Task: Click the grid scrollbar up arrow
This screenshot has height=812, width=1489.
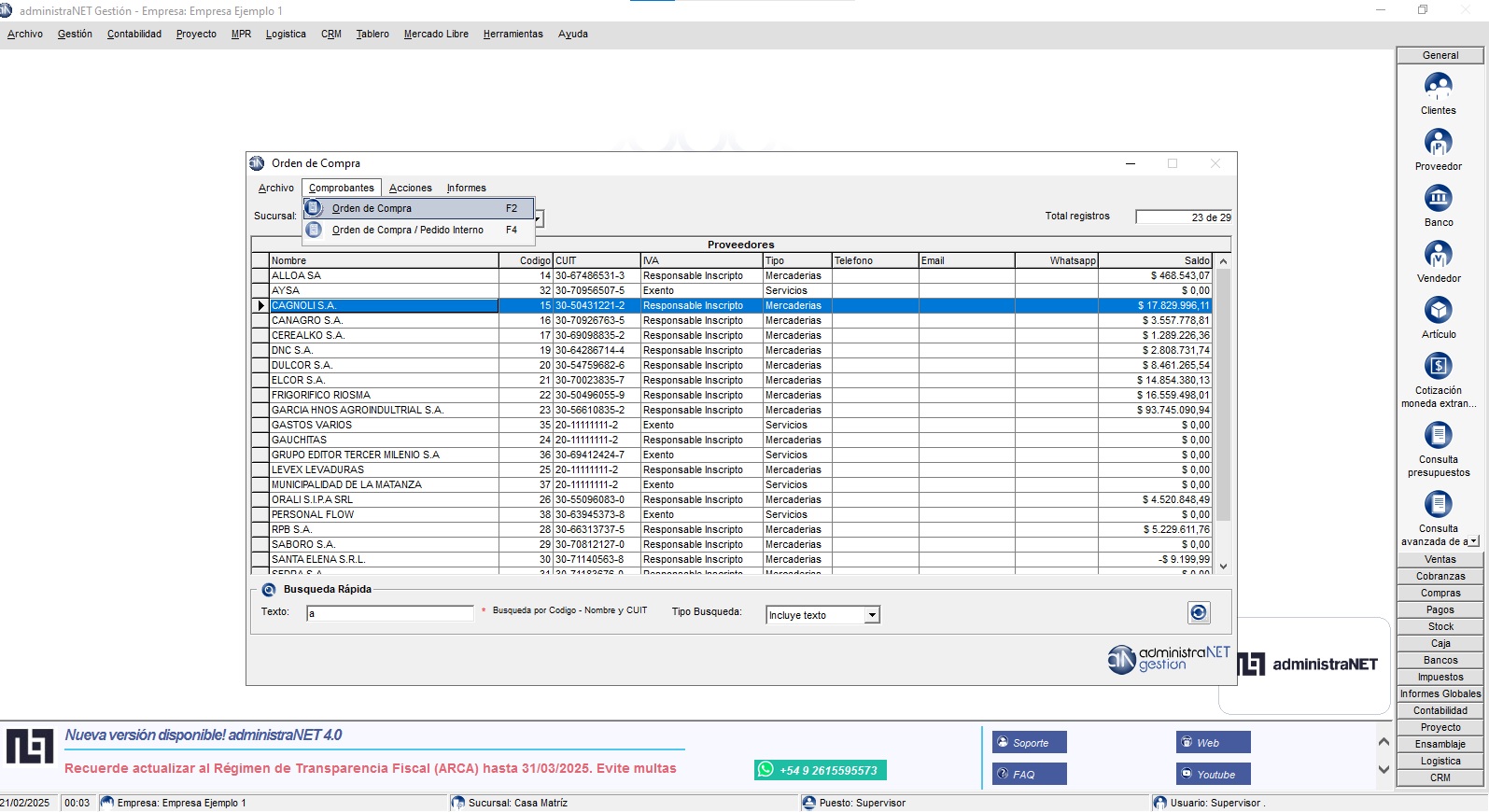Action: 1223,260
